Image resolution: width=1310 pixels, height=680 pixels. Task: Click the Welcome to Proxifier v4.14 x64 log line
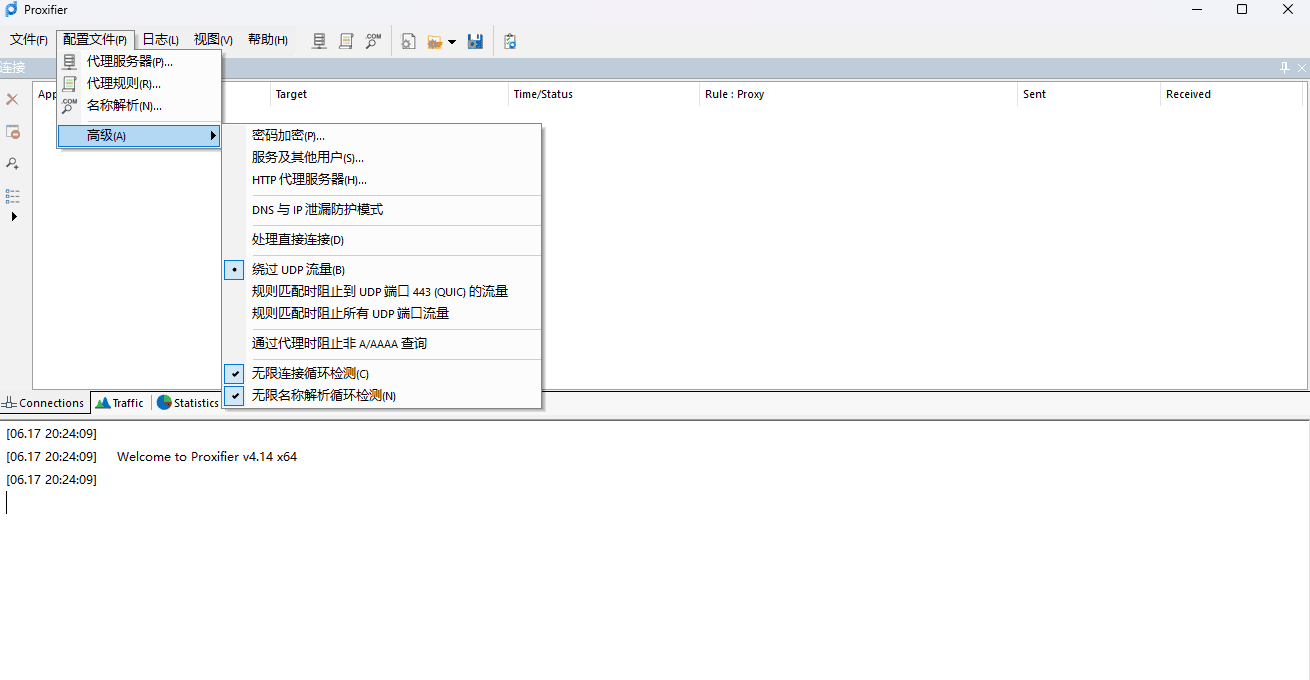207,457
